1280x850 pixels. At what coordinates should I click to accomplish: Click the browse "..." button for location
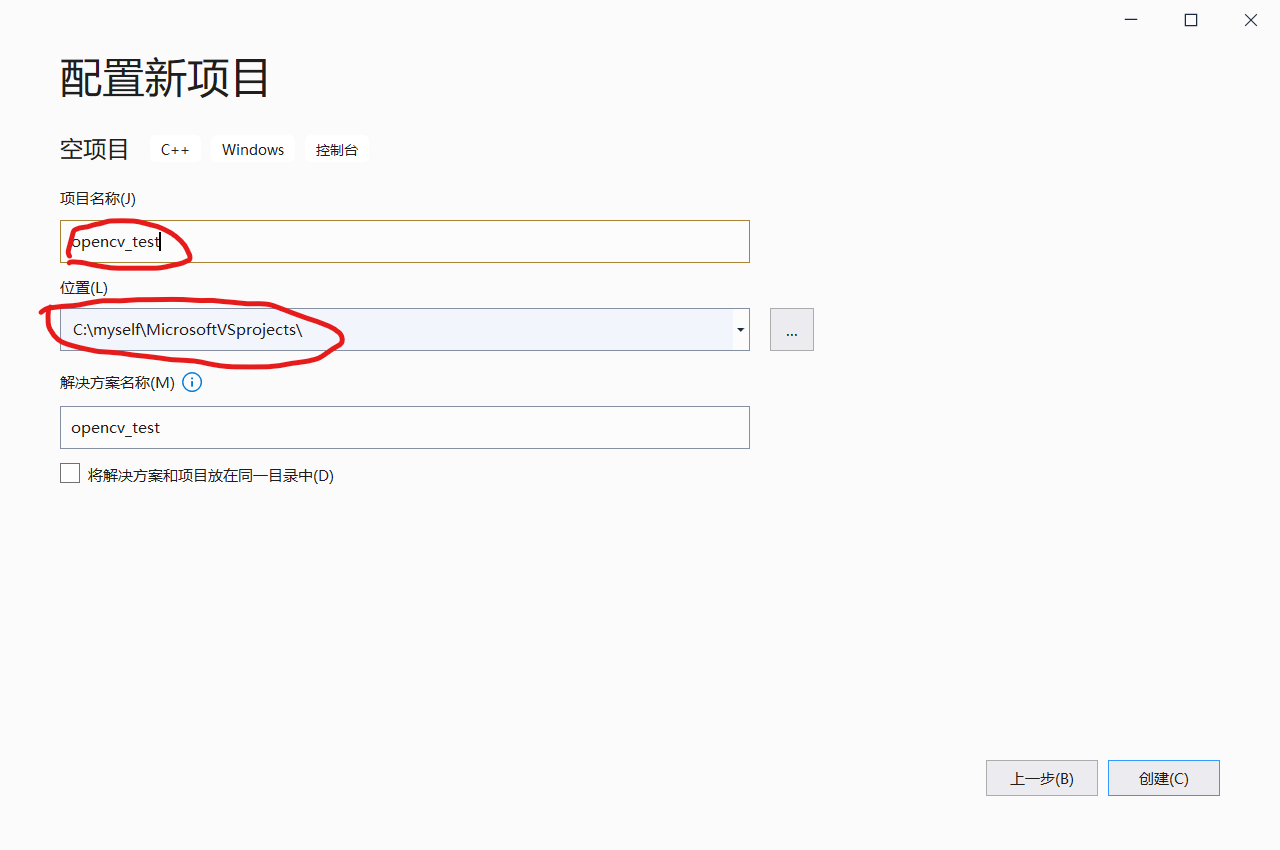point(792,329)
